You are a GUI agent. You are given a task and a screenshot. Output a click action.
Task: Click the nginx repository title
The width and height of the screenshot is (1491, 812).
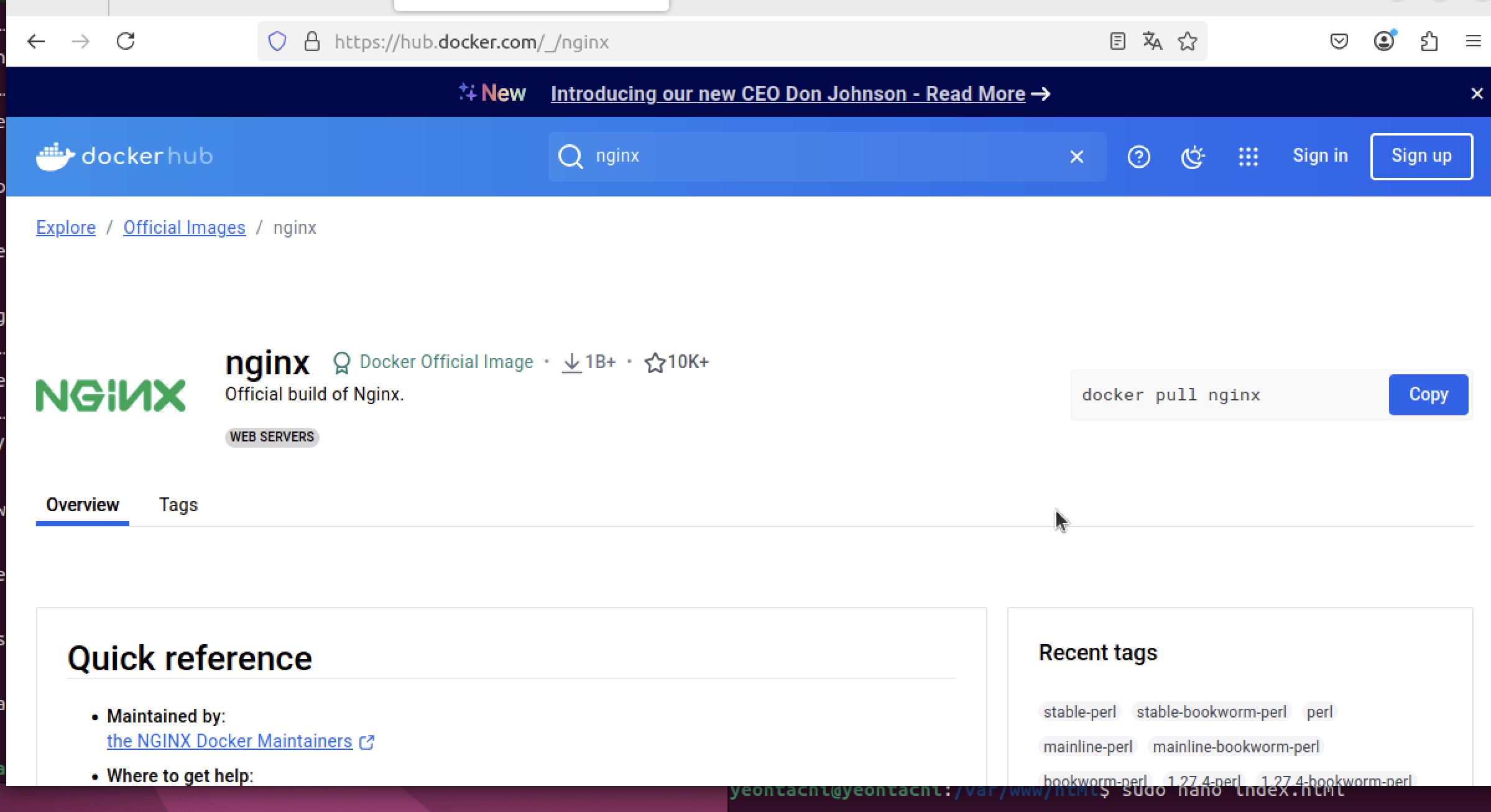[267, 362]
